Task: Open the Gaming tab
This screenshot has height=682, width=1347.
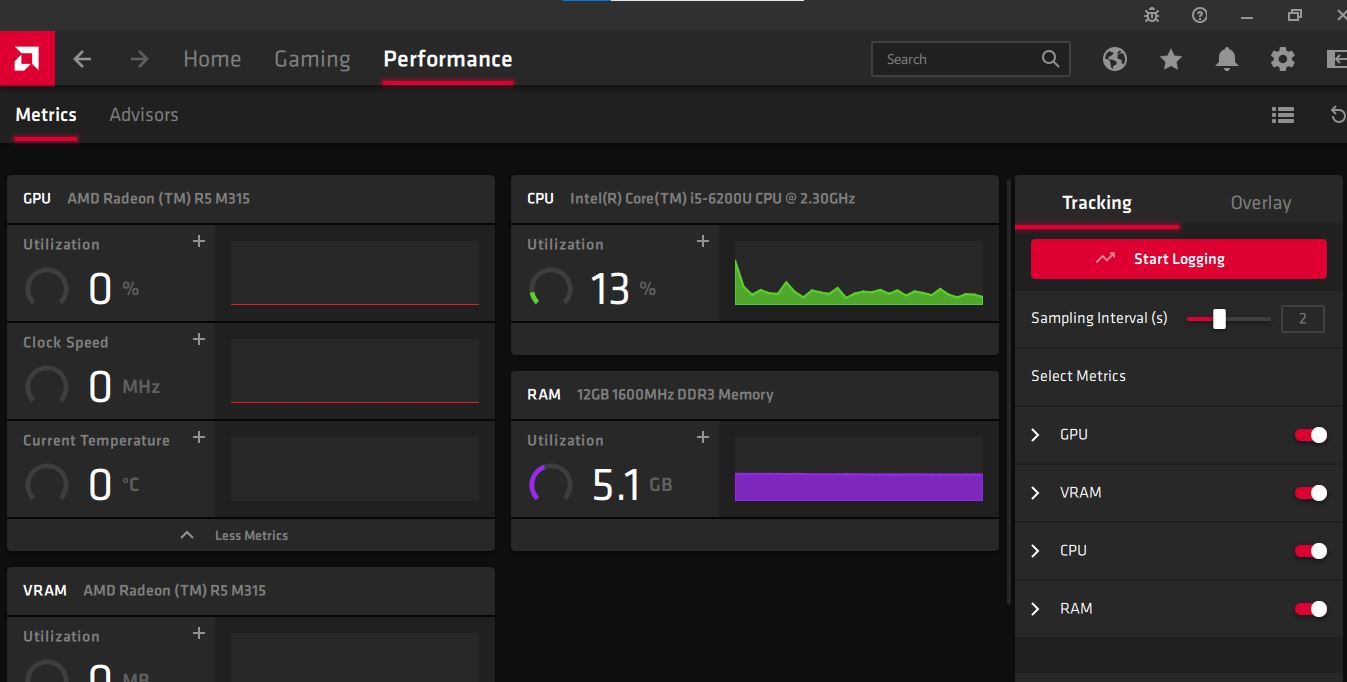Action: 312,59
